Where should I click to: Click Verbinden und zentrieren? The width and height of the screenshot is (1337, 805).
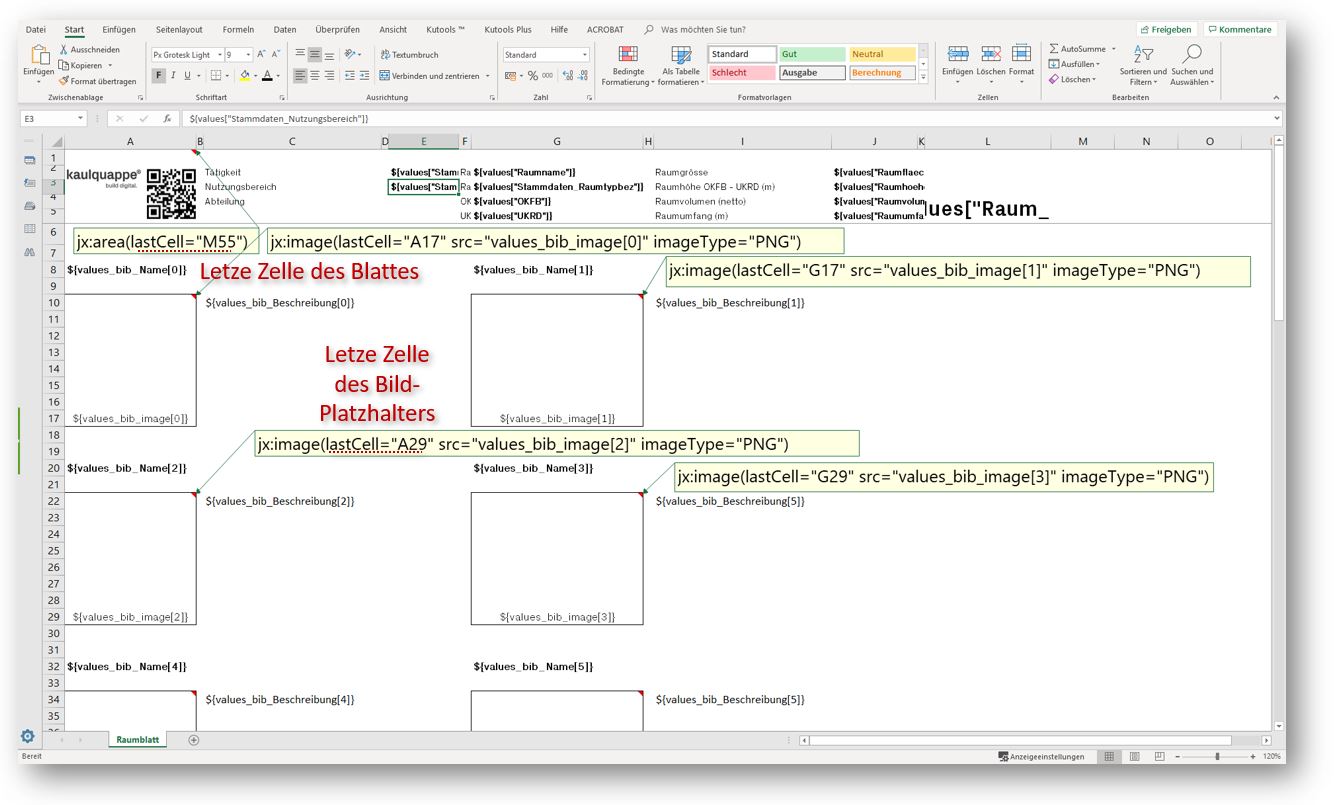(x=428, y=76)
